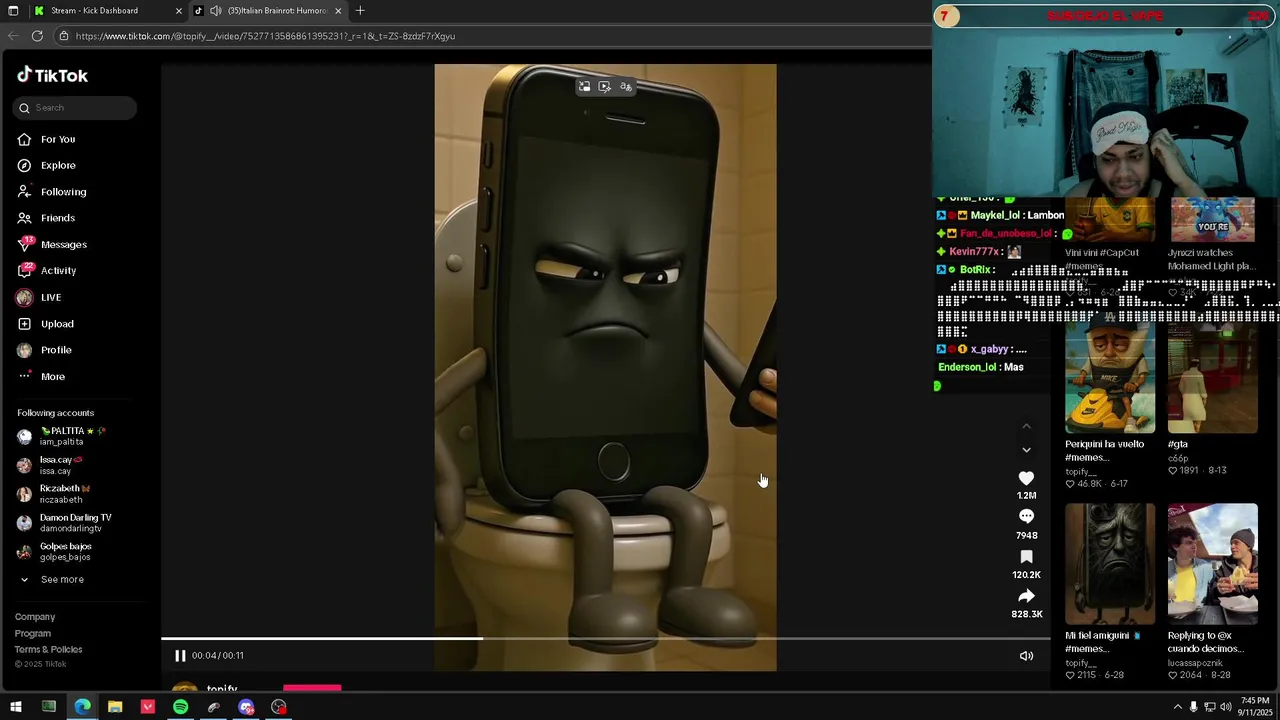Open a new browser tab

(x=360, y=11)
